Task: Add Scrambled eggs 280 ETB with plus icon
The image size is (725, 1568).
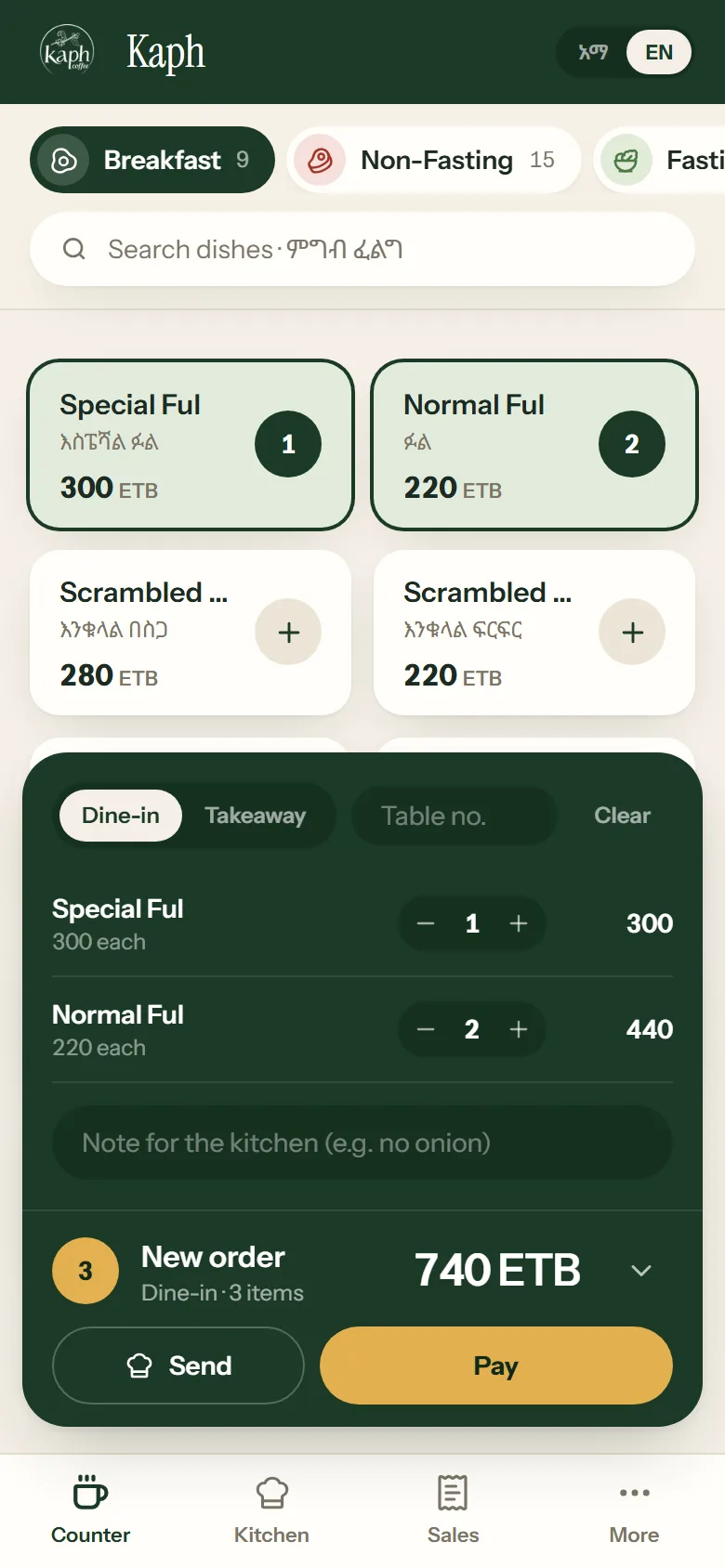Action: pyautogui.click(x=288, y=633)
